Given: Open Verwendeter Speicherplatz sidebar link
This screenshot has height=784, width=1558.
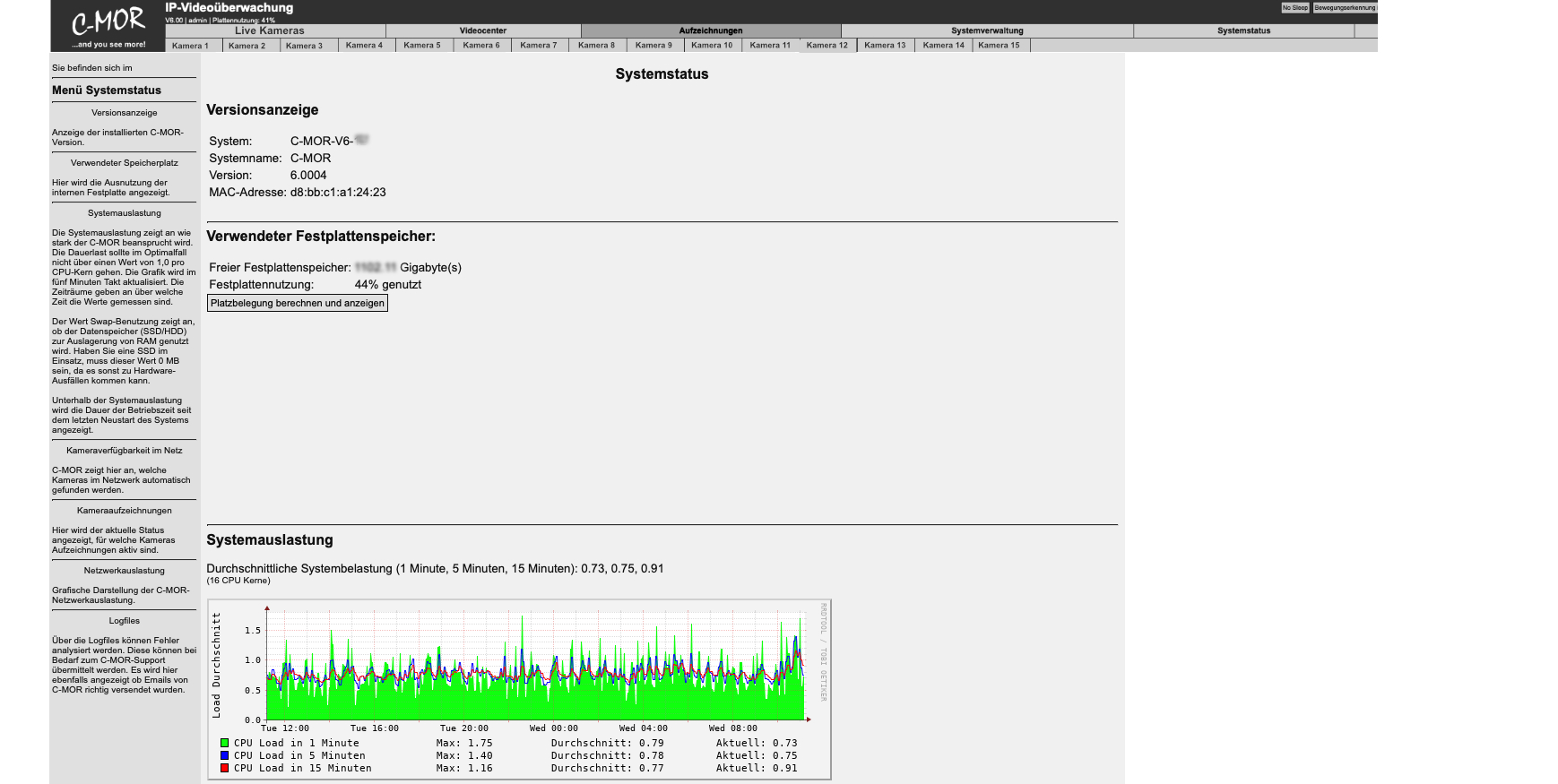Looking at the screenshot, I should 125,163.
